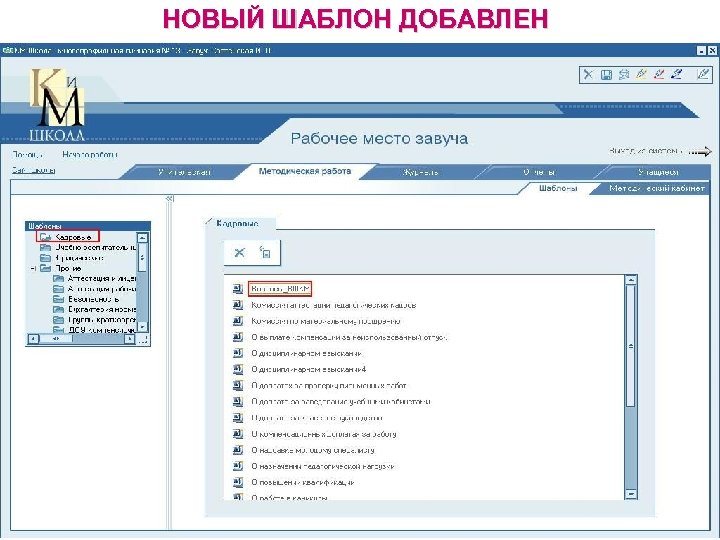The image size is (720, 540).
Task: Select template О работе в каникулы
Action: (289, 497)
